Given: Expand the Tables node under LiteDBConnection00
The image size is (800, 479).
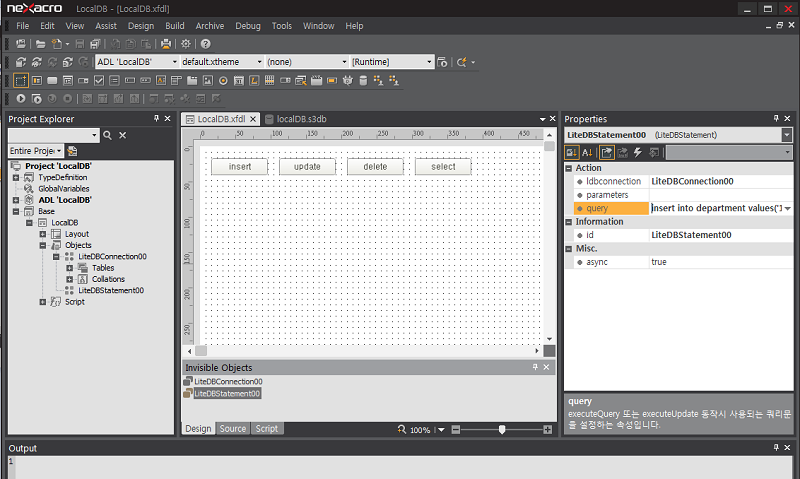Looking at the screenshot, I should [69, 268].
